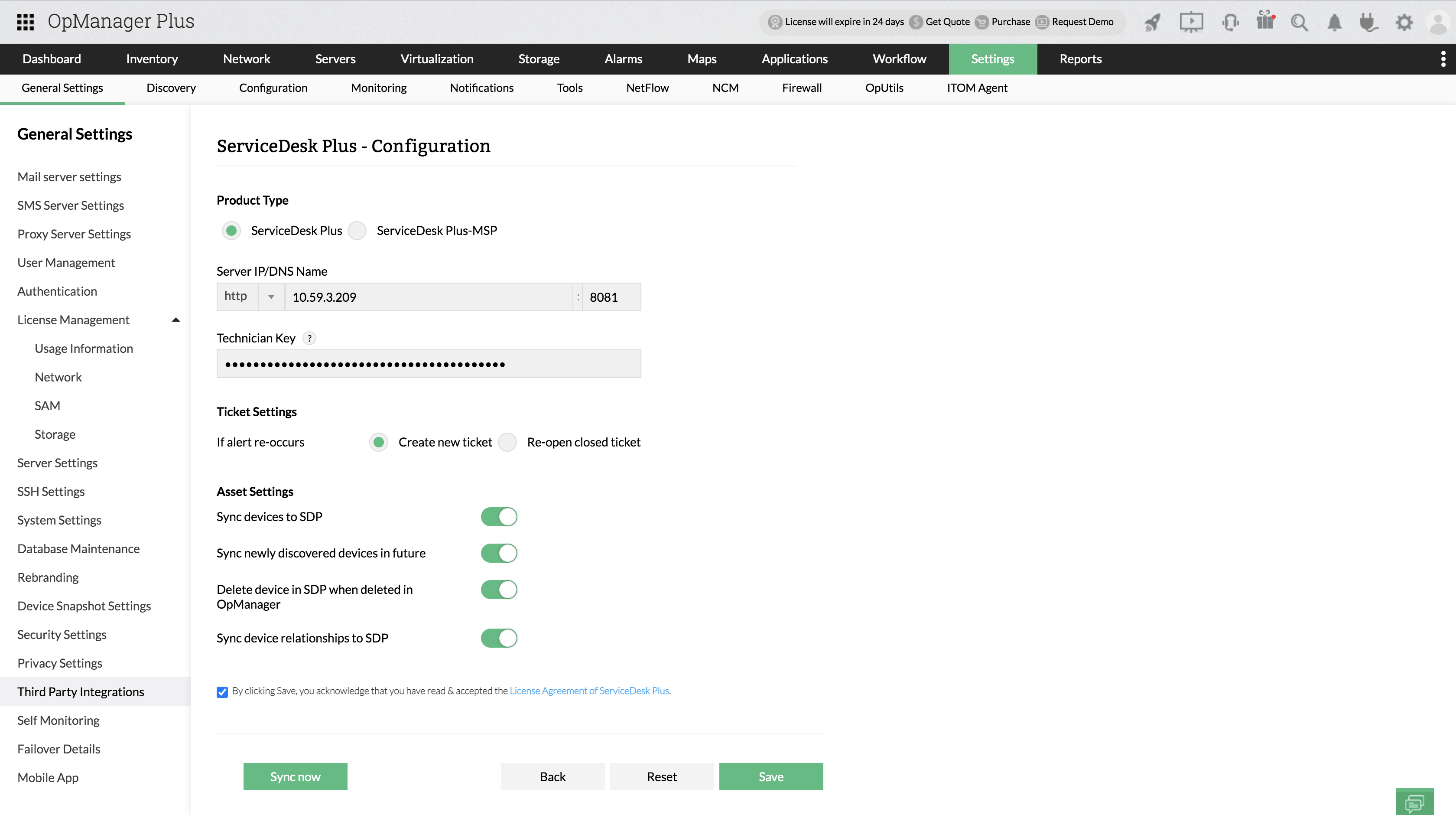Open the three-dot overflow menu
Screen dimensions: 1456x815
1443,59
